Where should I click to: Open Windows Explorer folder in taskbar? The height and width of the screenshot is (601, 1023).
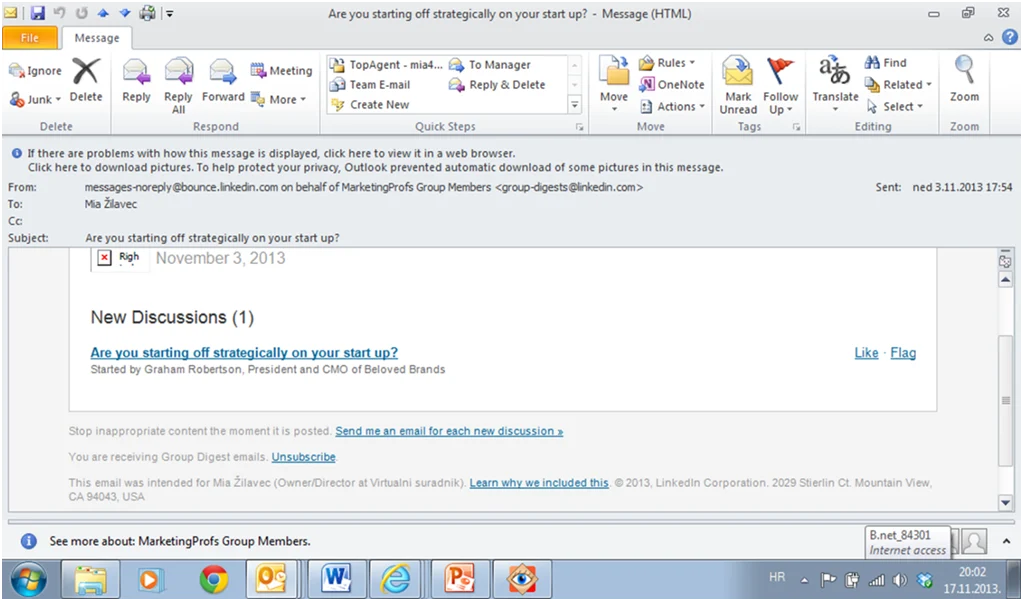click(x=91, y=579)
